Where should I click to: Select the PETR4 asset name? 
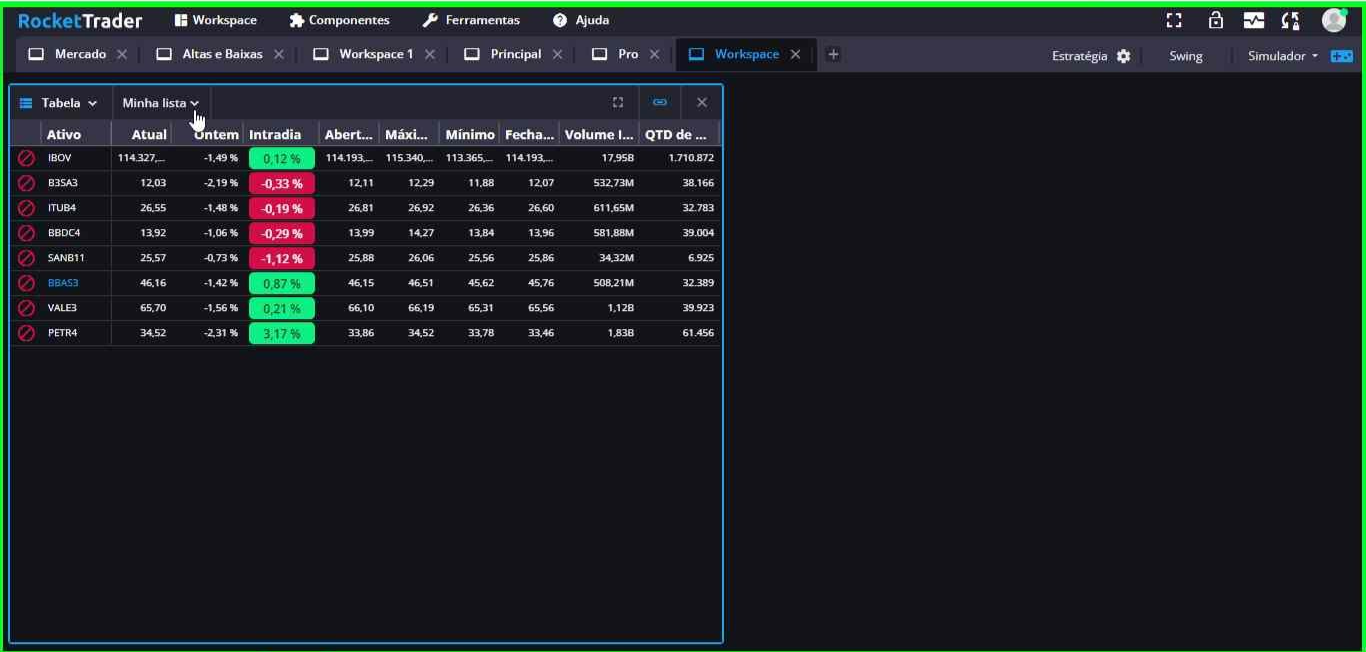pos(62,333)
